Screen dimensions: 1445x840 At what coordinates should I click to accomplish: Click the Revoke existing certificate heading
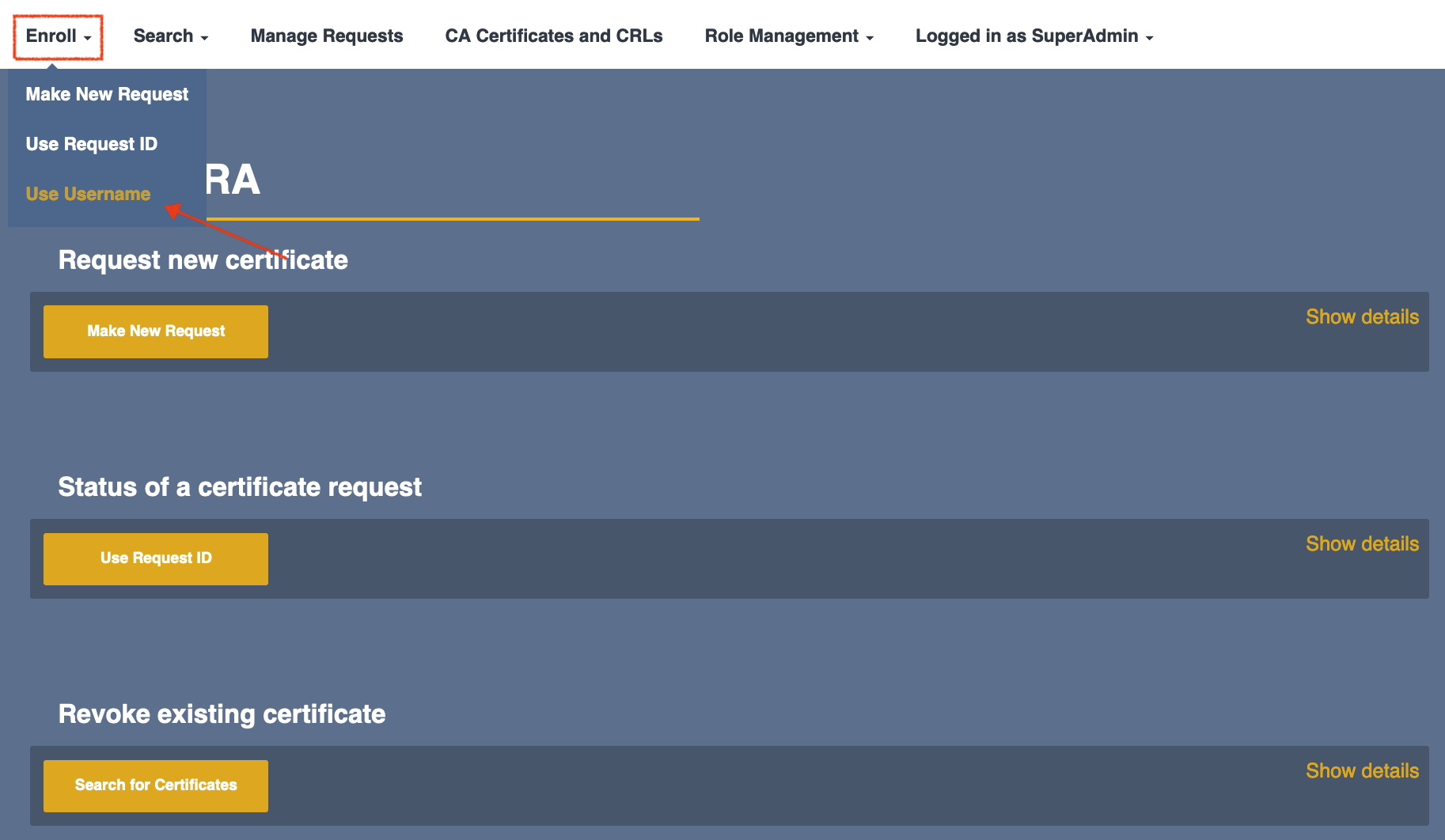[222, 714]
